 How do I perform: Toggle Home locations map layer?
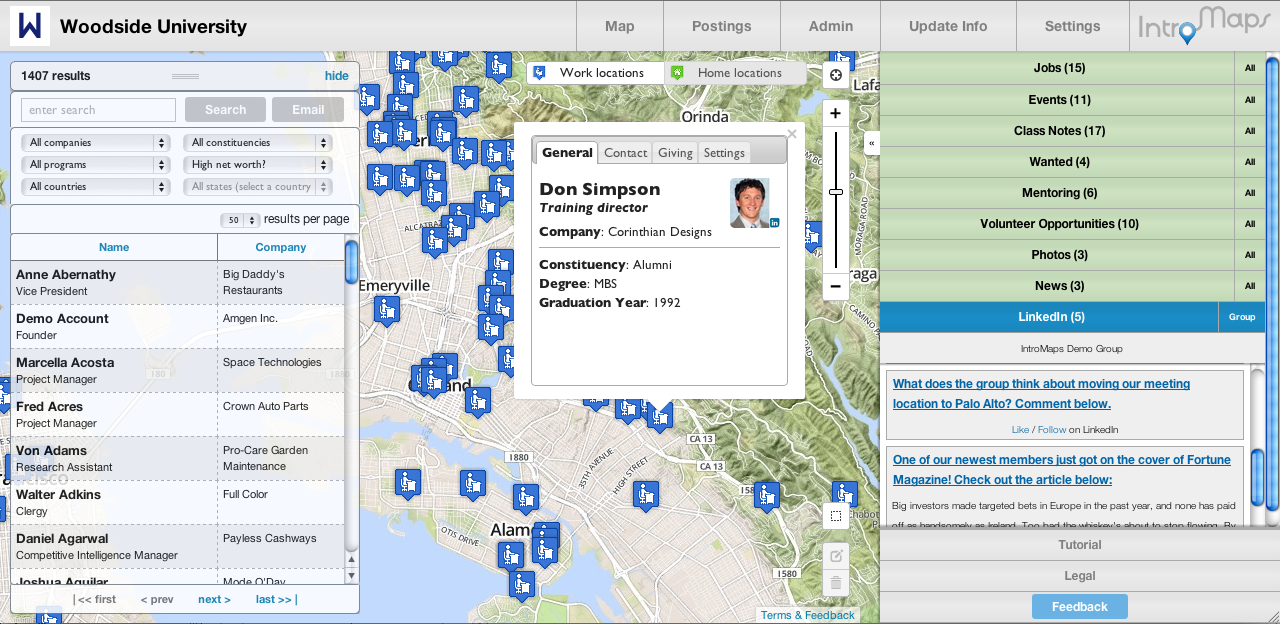click(x=736, y=73)
